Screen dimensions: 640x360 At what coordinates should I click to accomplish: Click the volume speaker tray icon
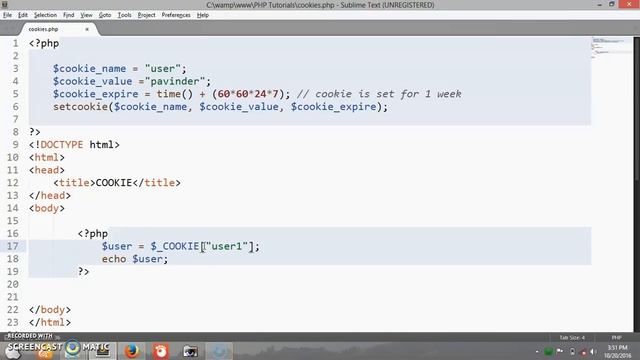pos(594,352)
